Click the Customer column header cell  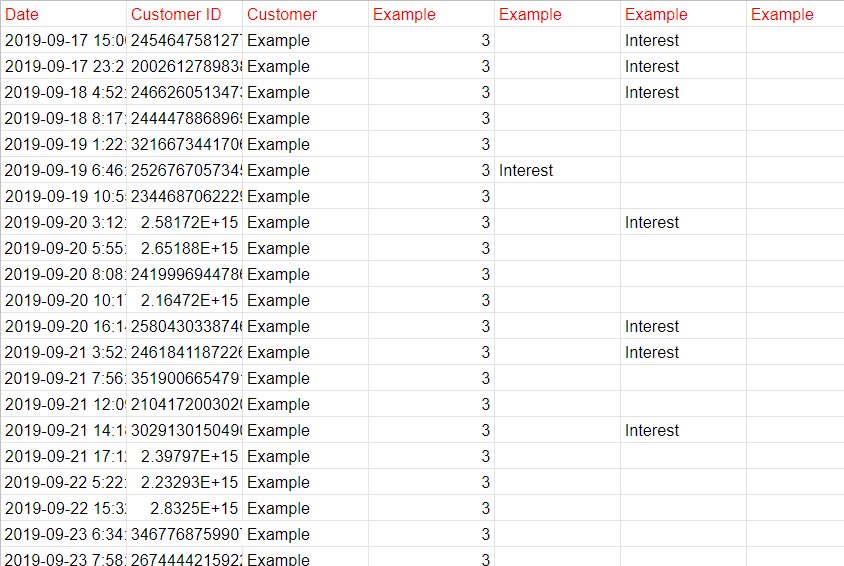coord(304,14)
